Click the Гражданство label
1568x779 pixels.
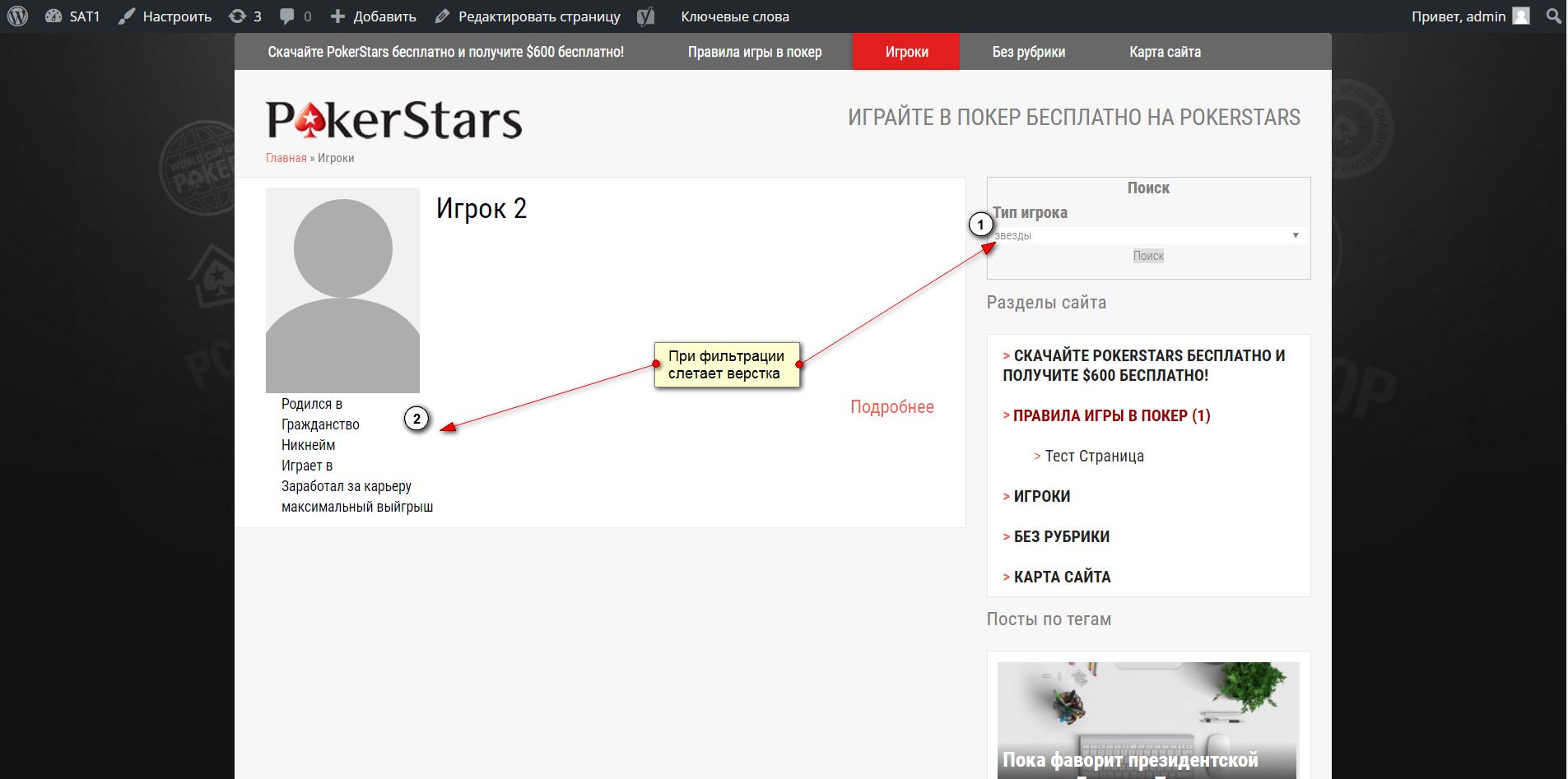click(x=320, y=424)
